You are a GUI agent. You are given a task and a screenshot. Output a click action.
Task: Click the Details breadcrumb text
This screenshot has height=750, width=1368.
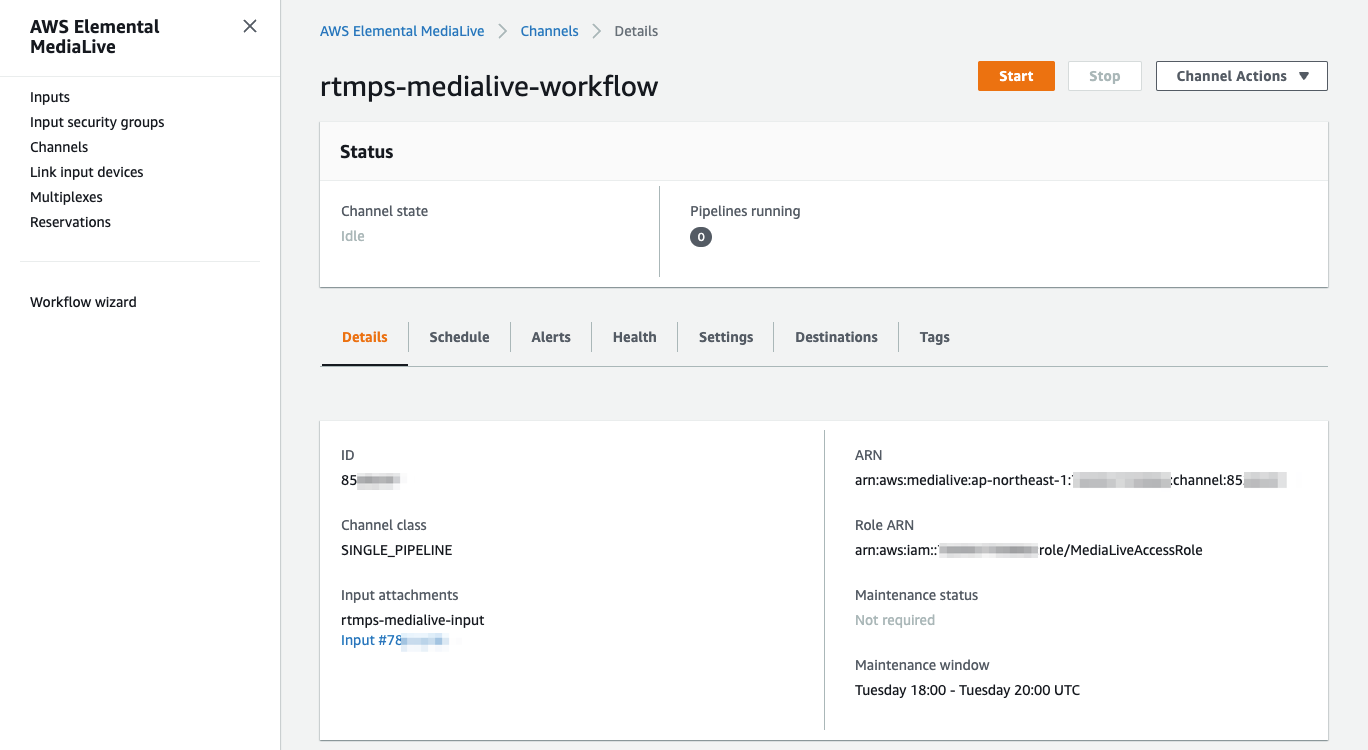coord(636,31)
